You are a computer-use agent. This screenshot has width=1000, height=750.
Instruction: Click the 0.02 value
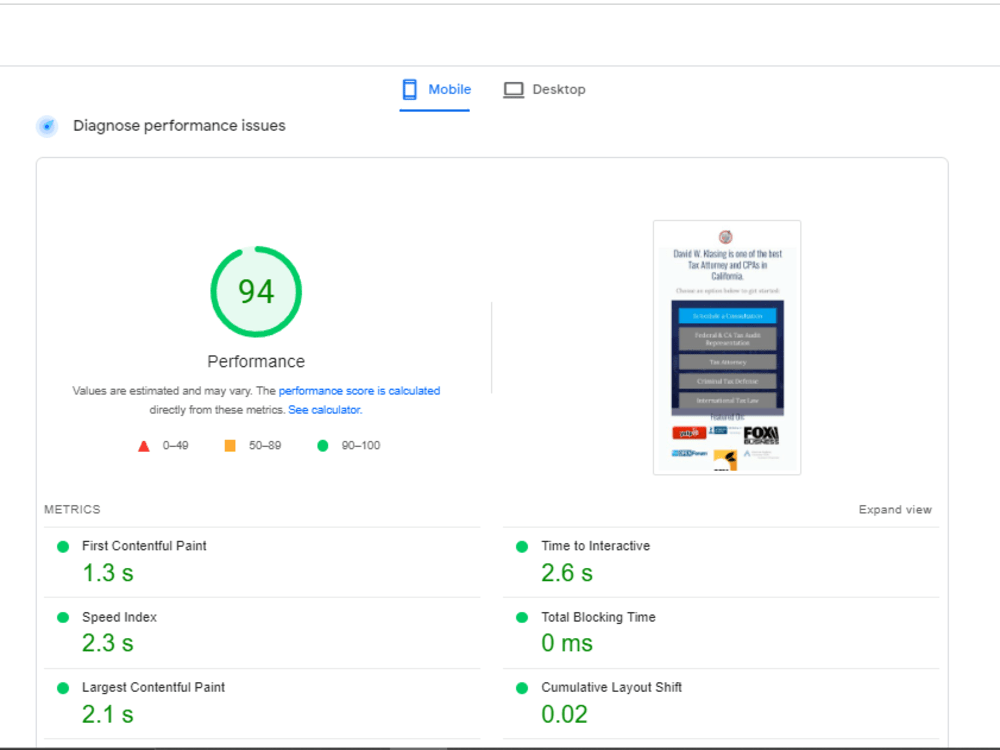[564, 714]
